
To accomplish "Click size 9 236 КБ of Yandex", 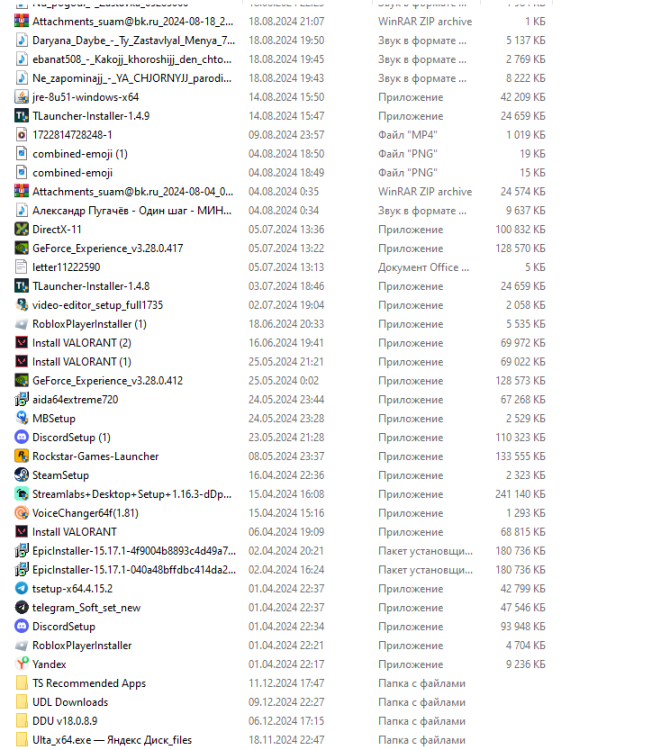I will point(526,664).
